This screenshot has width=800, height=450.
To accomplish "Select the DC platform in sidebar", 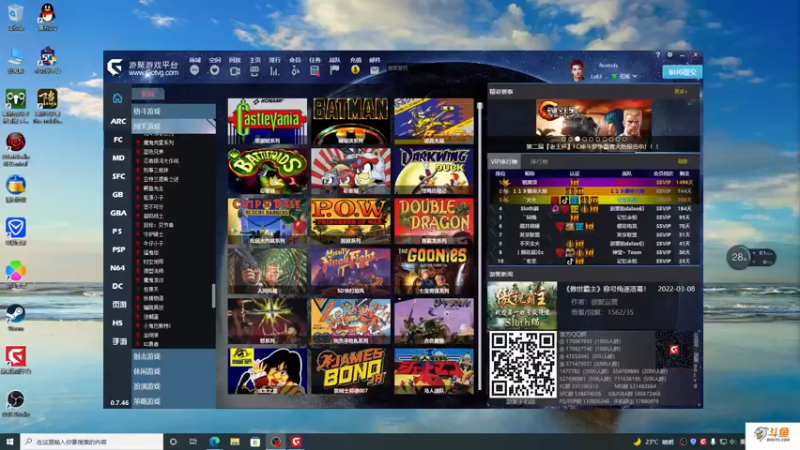I will point(118,286).
